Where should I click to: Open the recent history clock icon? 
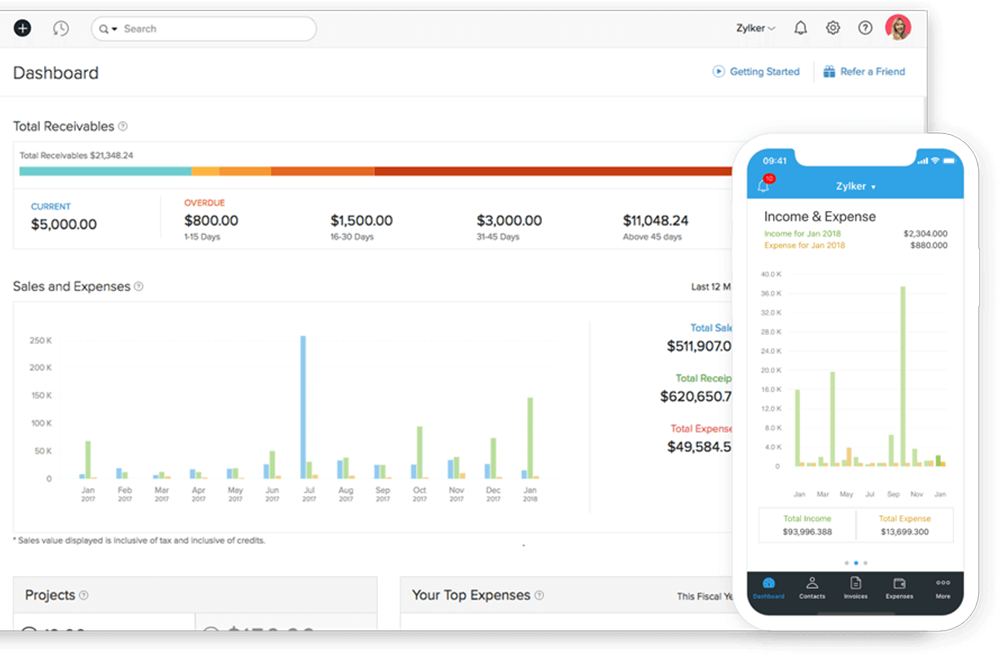point(61,28)
